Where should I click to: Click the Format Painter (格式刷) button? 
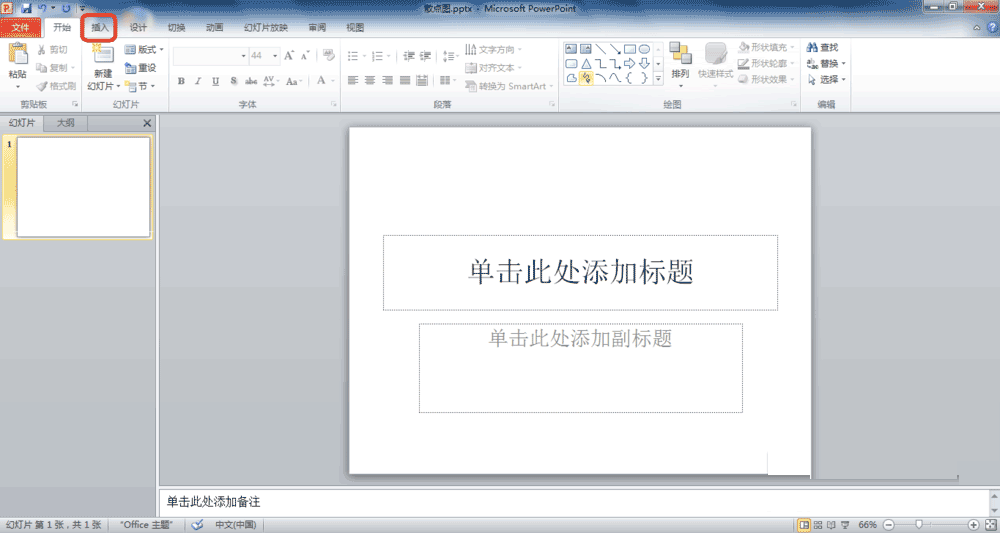coord(55,86)
